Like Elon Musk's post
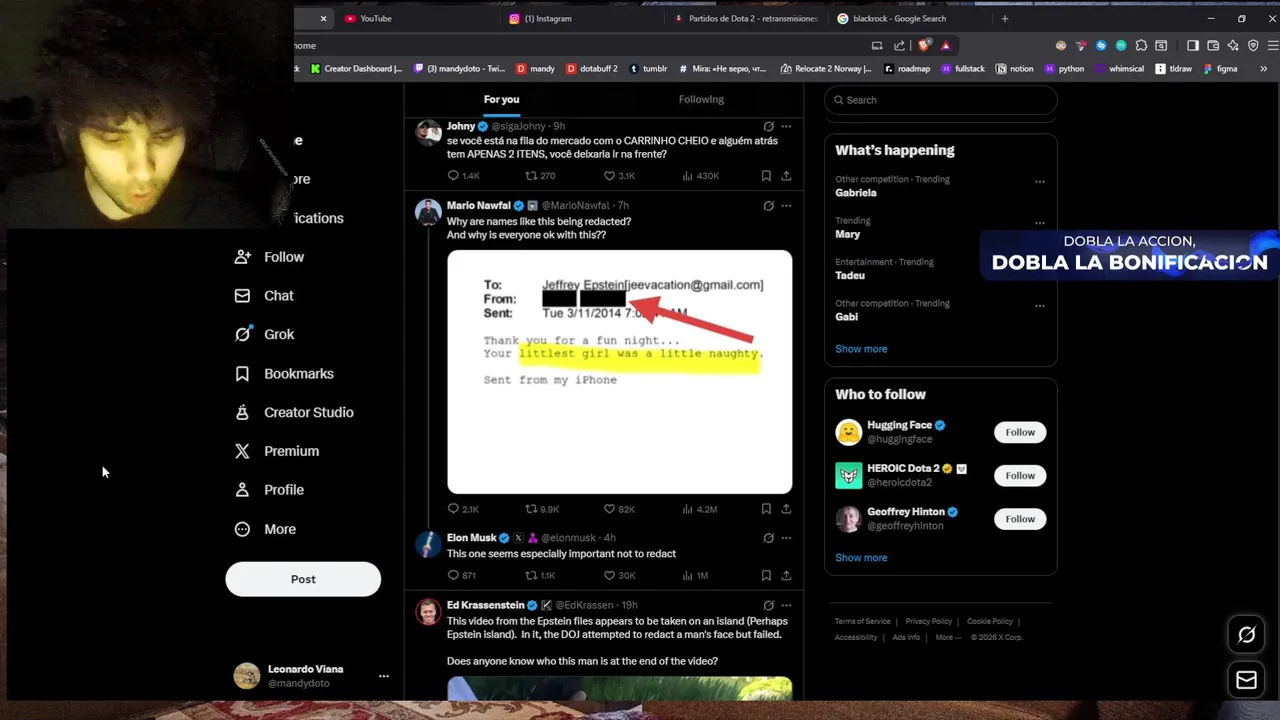This screenshot has width=1280, height=720. (618, 575)
